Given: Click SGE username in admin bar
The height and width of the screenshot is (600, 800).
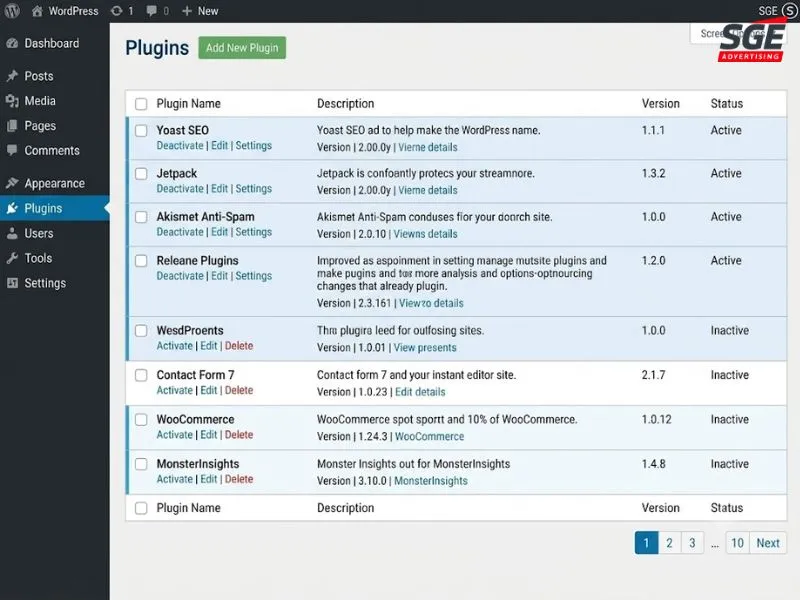Looking at the screenshot, I should pos(767,11).
